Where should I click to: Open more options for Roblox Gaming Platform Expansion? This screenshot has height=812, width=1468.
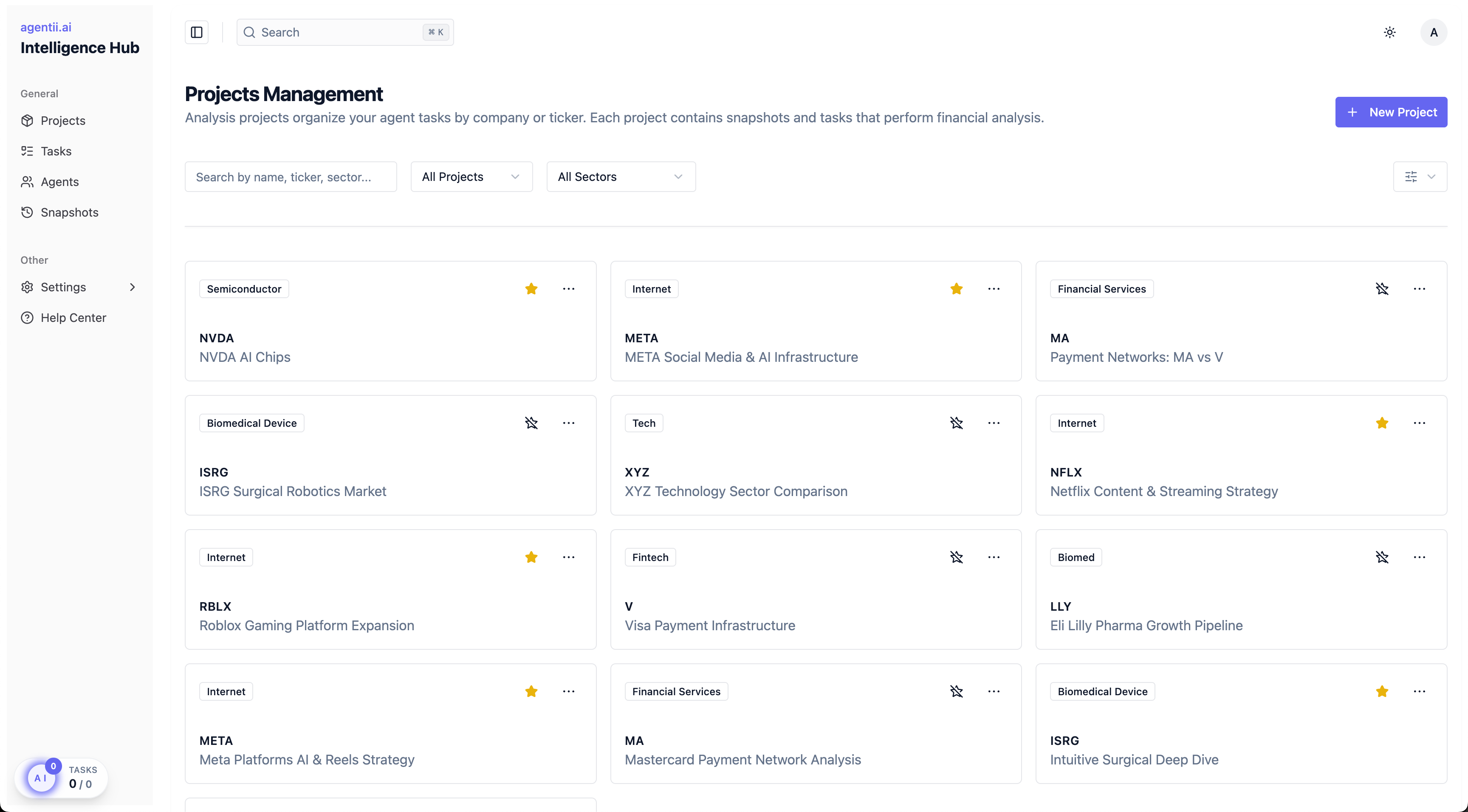[x=568, y=557]
